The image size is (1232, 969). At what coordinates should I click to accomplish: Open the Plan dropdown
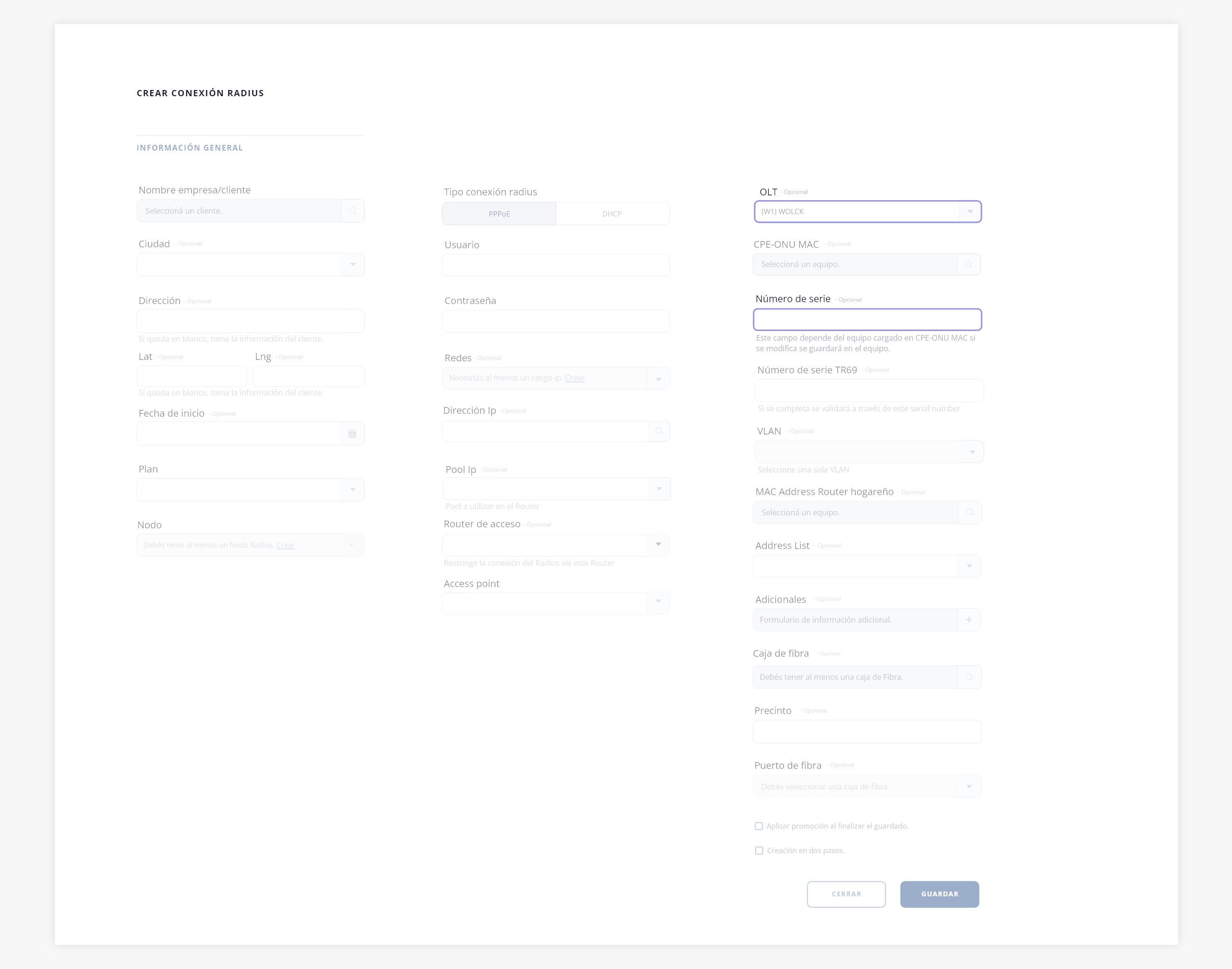(352, 490)
